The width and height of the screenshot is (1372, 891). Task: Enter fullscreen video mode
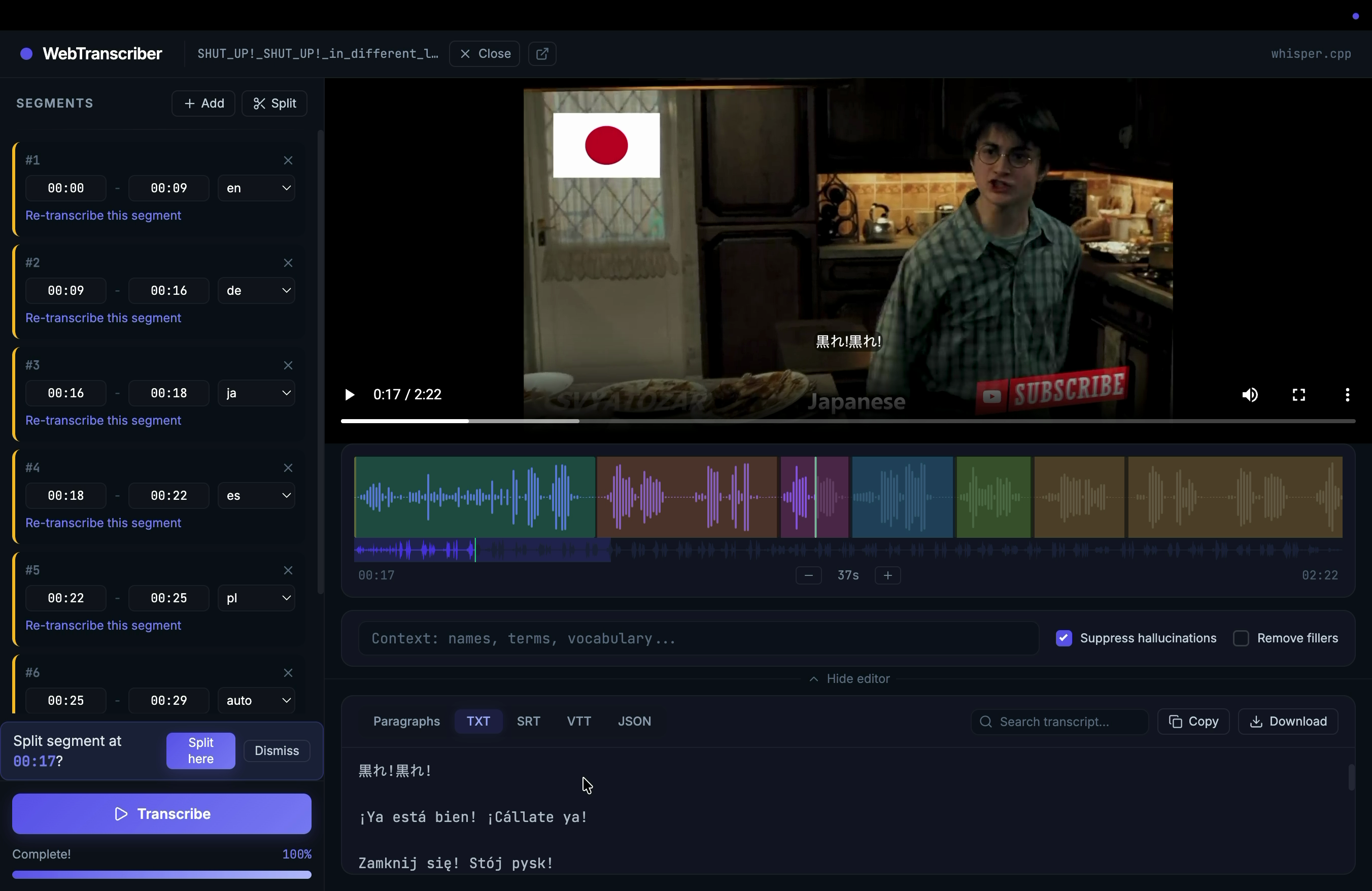click(x=1298, y=394)
